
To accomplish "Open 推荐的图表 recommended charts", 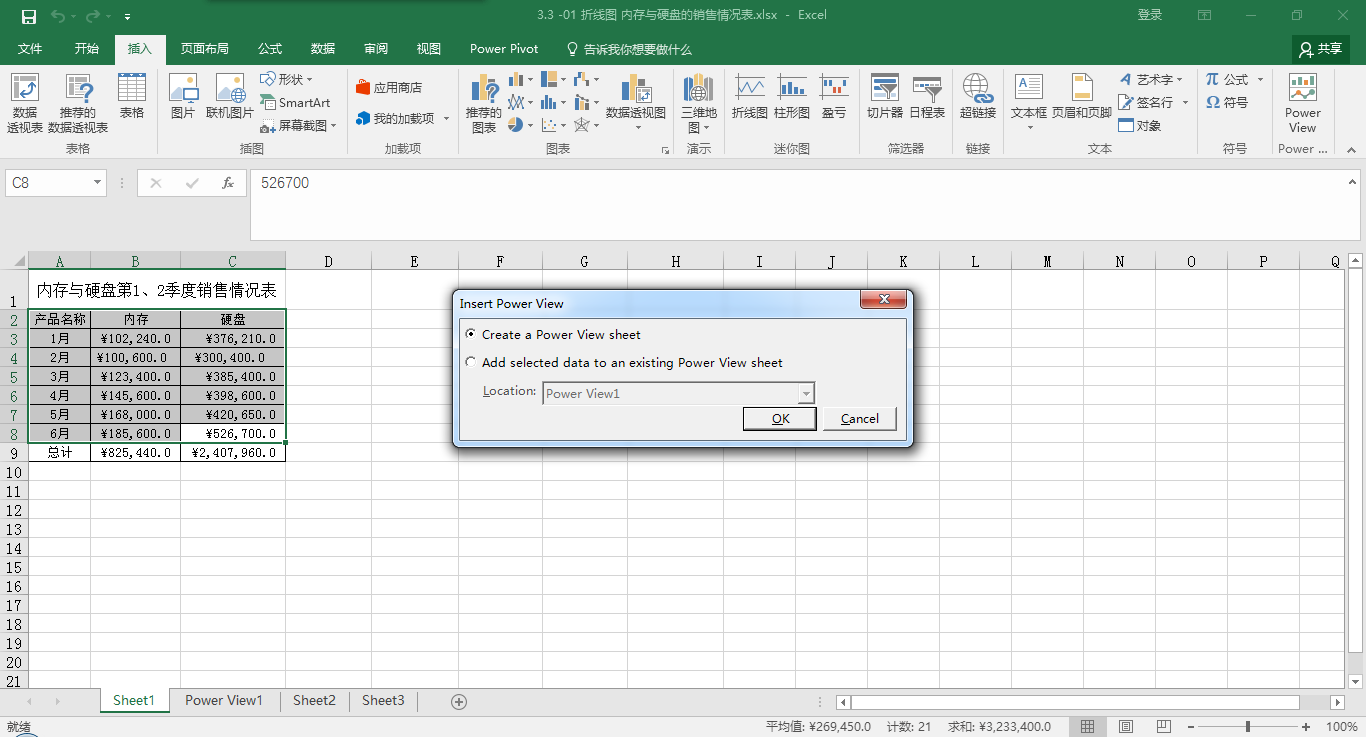I will (x=484, y=102).
